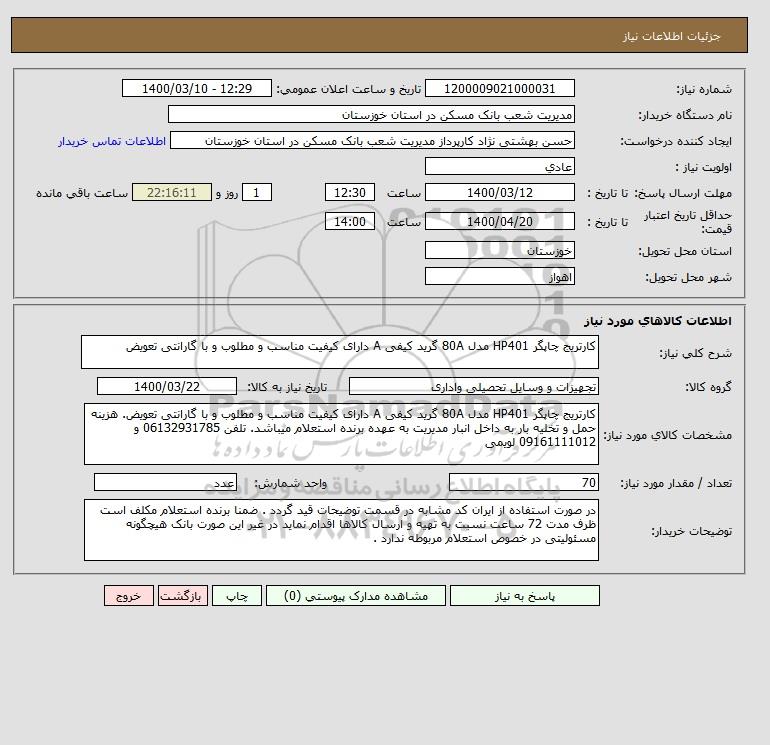Click the حداقل تاریخ اعتبار قیمت label

688,222
